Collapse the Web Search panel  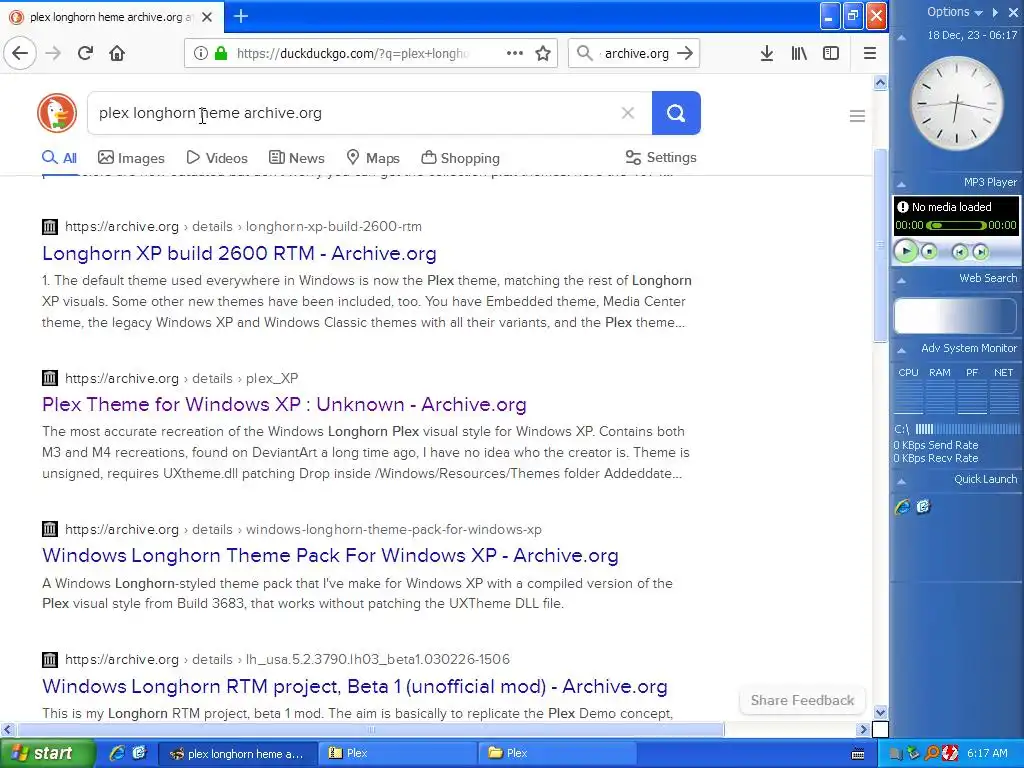tap(901, 280)
